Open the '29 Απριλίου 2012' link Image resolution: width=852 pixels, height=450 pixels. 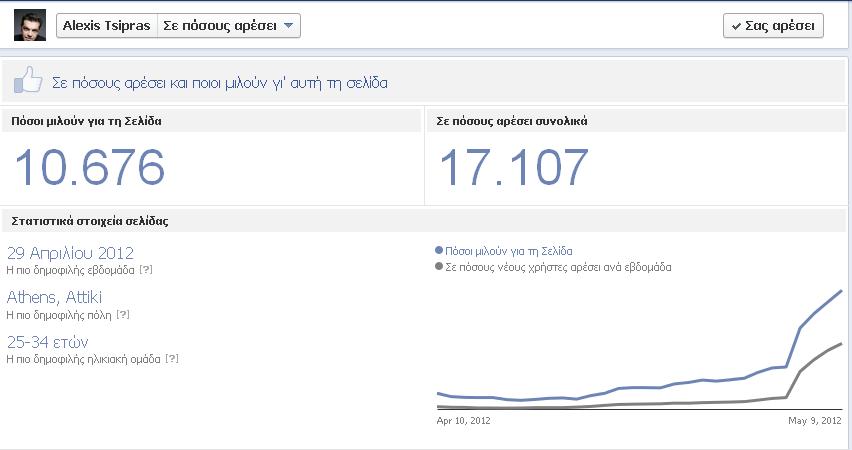(x=70, y=253)
